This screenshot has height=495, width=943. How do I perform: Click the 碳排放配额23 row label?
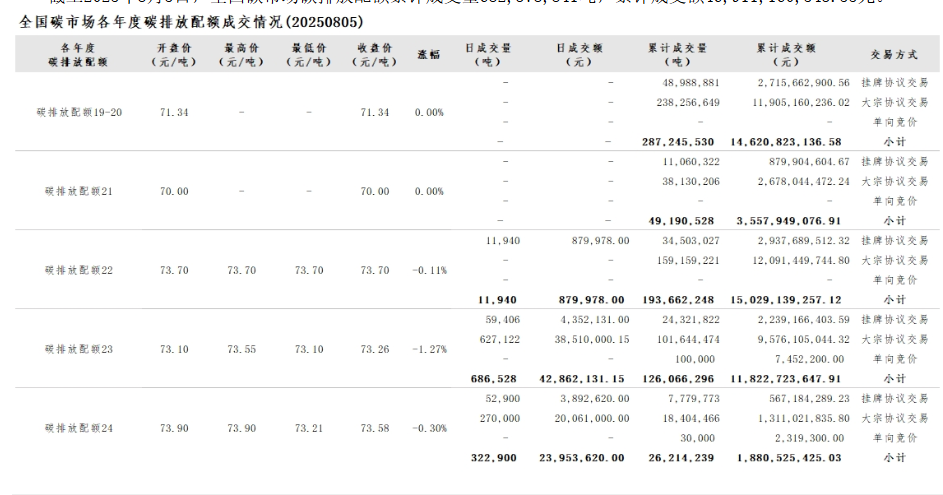pyautogui.click(x=79, y=349)
